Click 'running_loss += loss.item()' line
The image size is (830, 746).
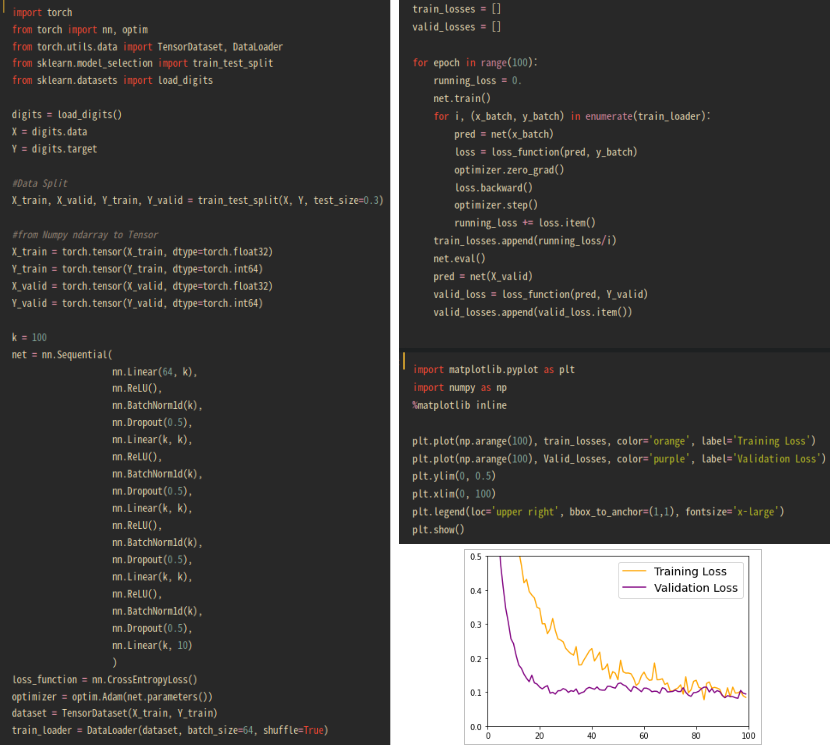point(525,223)
